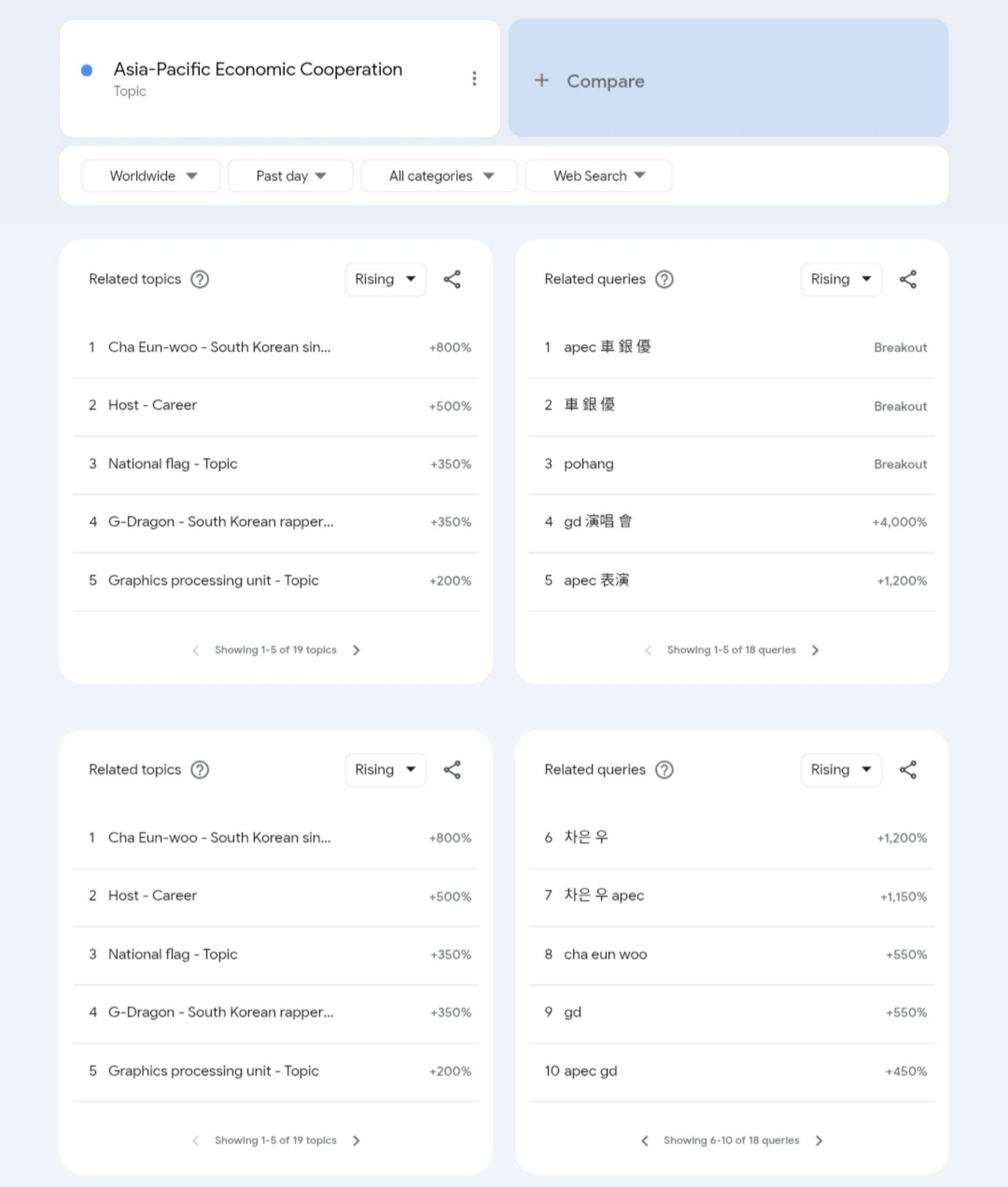Click the Asia-Pacific Economic Cooperation search term
Image resolution: width=1008 pixels, height=1187 pixels.
[x=257, y=70]
